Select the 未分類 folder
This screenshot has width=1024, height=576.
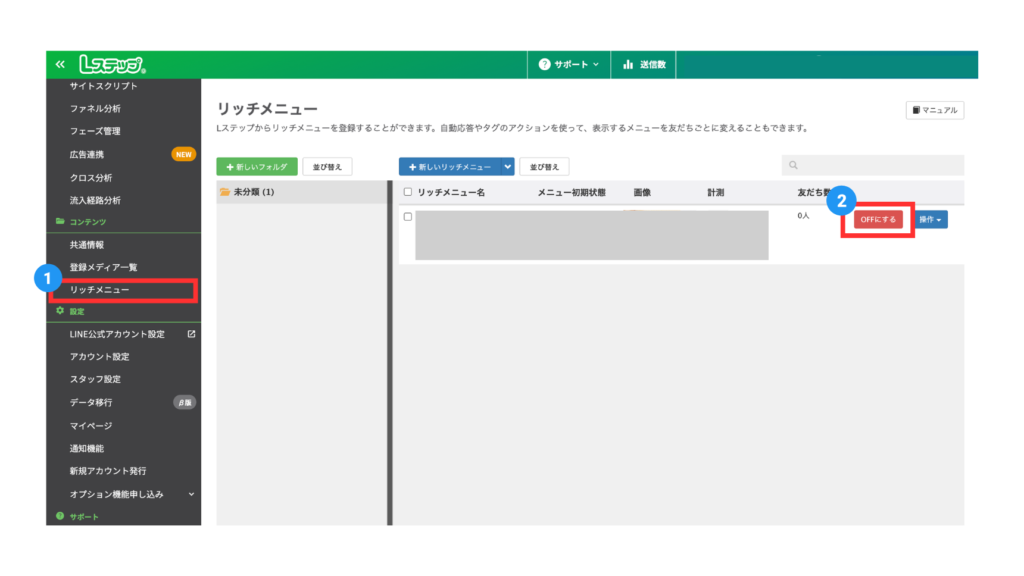tap(247, 192)
